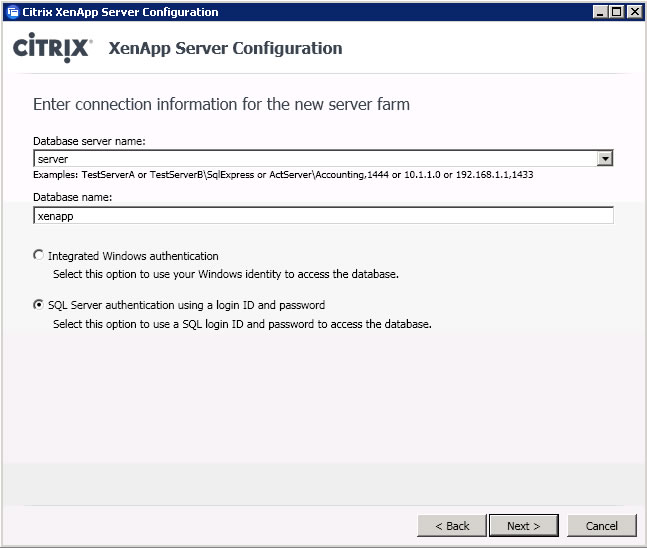Click the Citrix XenApp title bar icon
This screenshot has width=647, height=548.
tap(13, 12)
